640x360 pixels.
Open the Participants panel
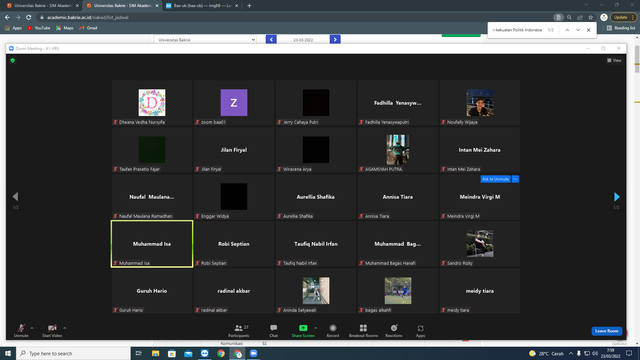point(239,330)
